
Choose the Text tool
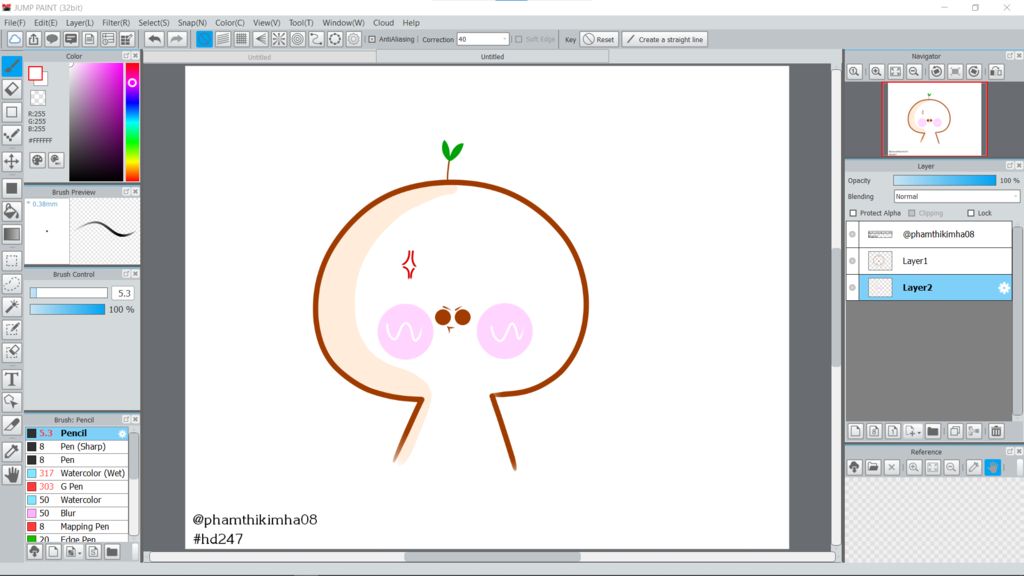click(12, 379)
